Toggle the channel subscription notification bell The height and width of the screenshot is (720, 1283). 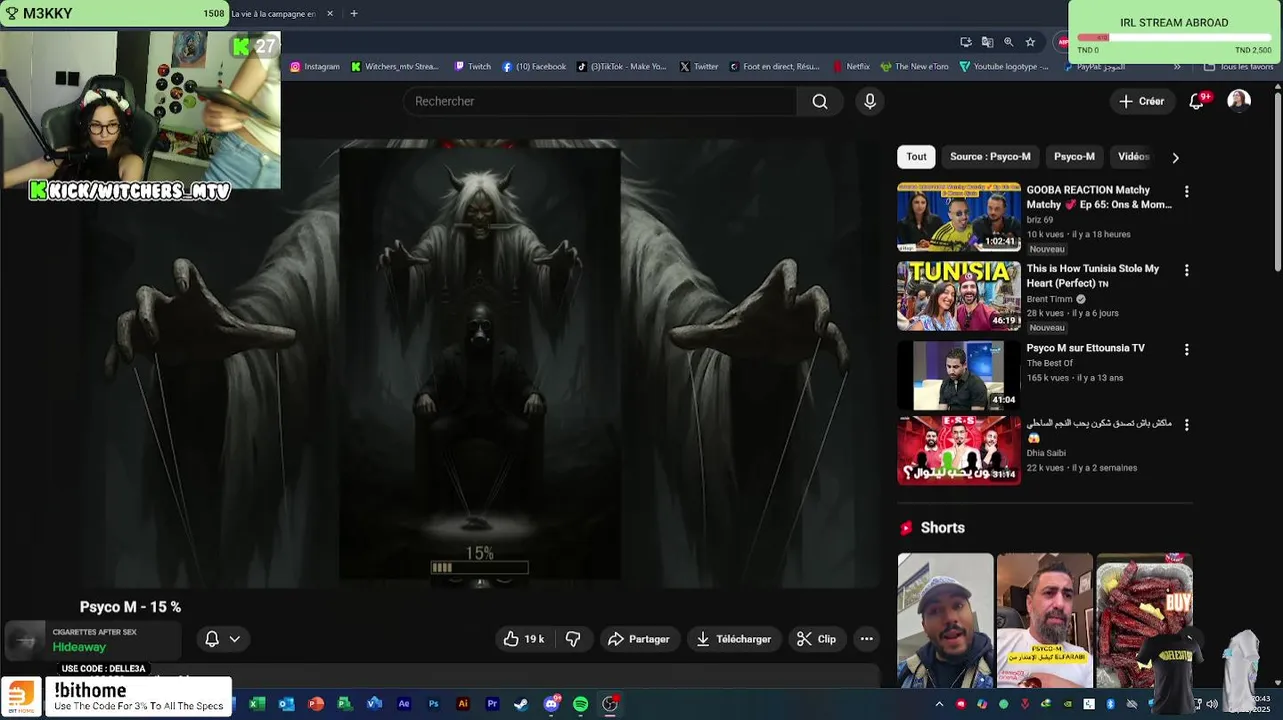(x=212, y=639)
